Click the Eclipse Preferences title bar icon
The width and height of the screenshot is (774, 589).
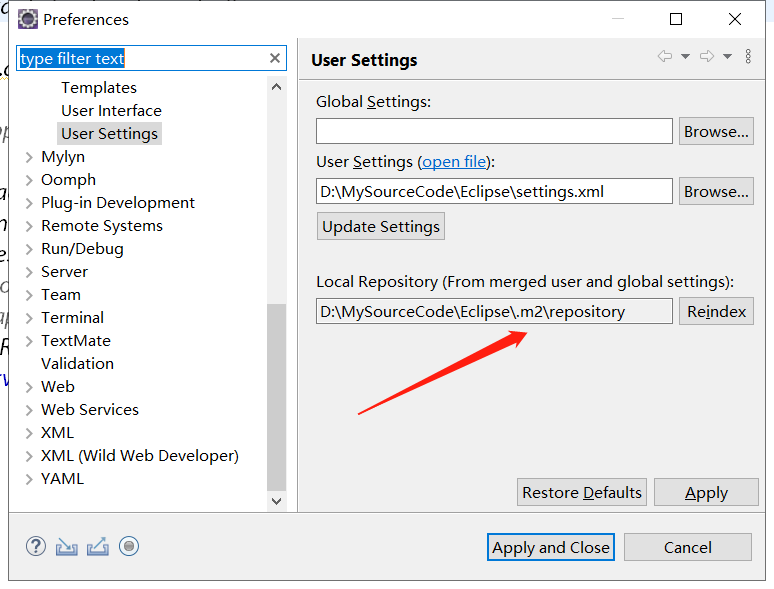point(28,19)
